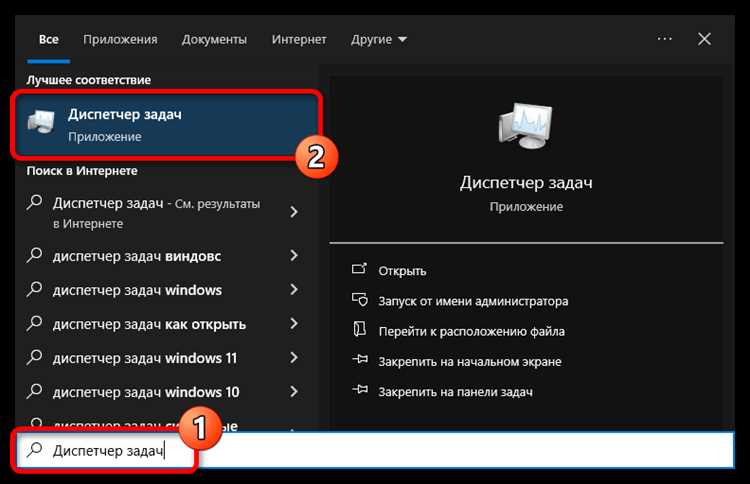Select suggestion 'диспетчер задач windows 11'
This screenshot has height=484, width=750.
pyautogui.click(x=145, y=358)
